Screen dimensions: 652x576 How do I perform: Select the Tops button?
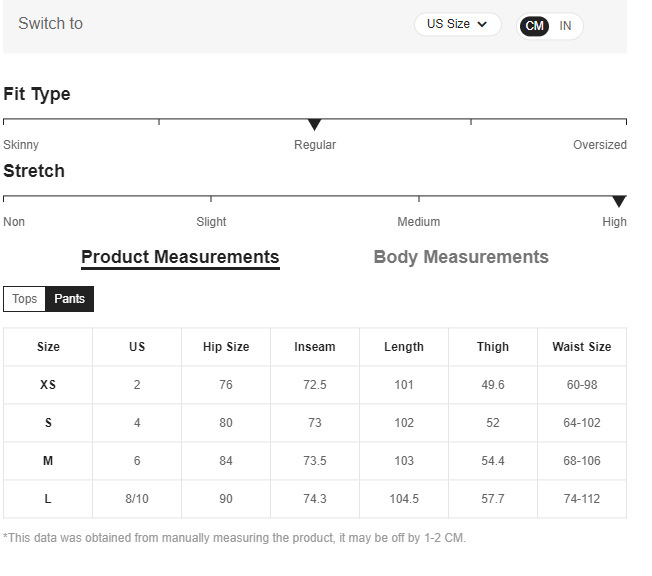click(x=25, y=299)
